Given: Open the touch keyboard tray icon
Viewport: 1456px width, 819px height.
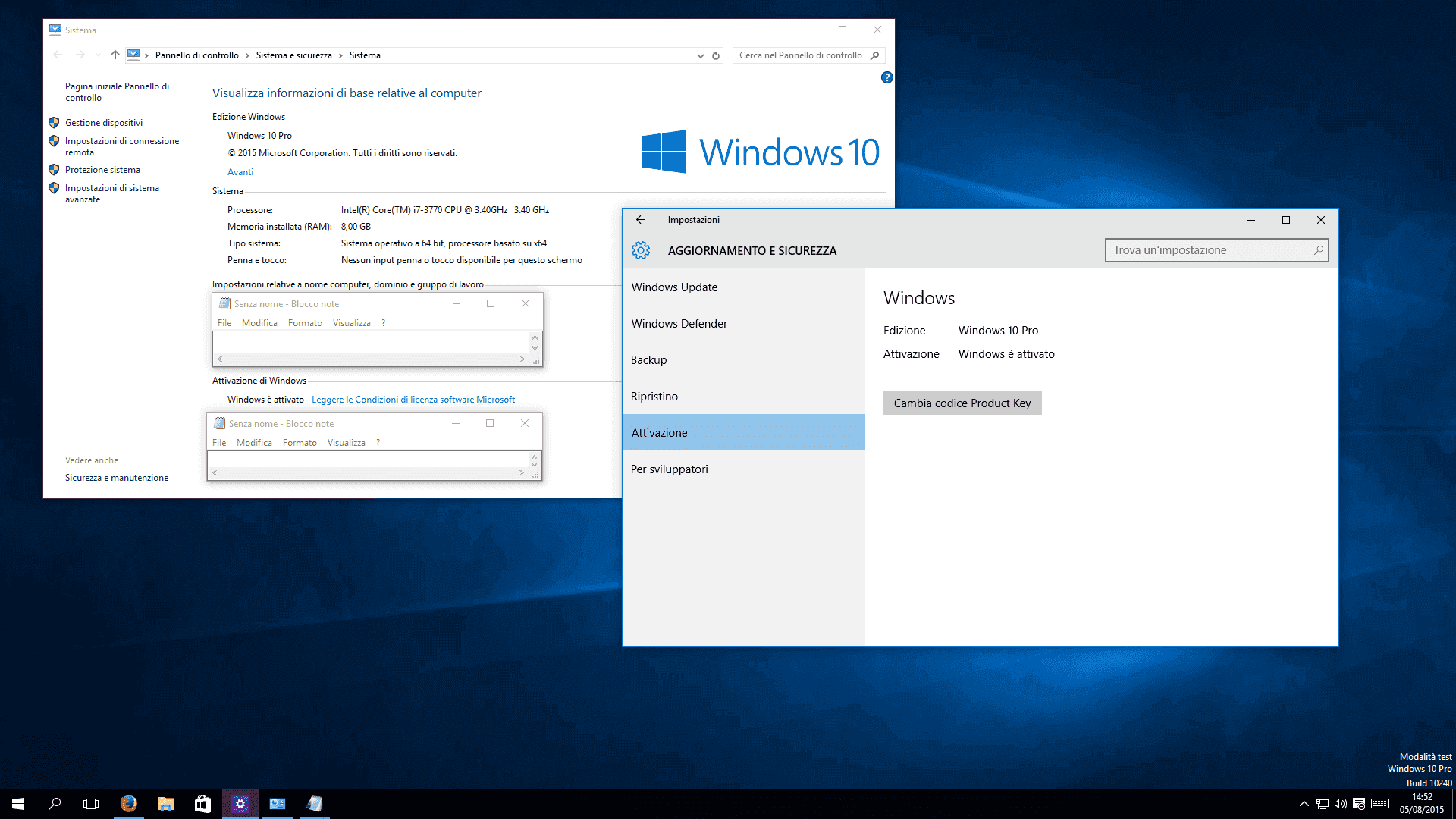Looking at the screenshot, I should coord(1380,804).
